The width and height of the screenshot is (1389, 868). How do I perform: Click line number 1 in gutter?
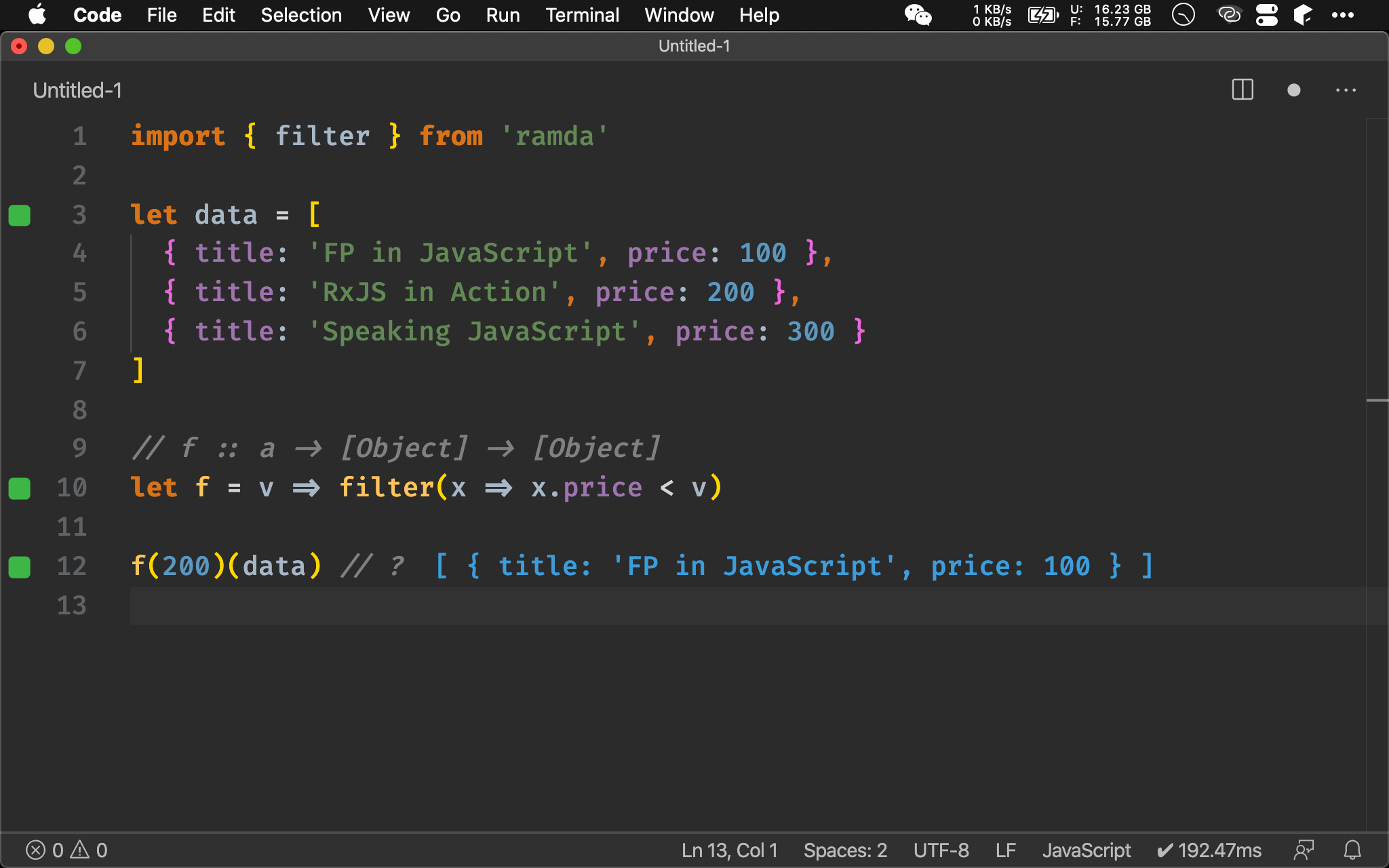pos(79,136)
